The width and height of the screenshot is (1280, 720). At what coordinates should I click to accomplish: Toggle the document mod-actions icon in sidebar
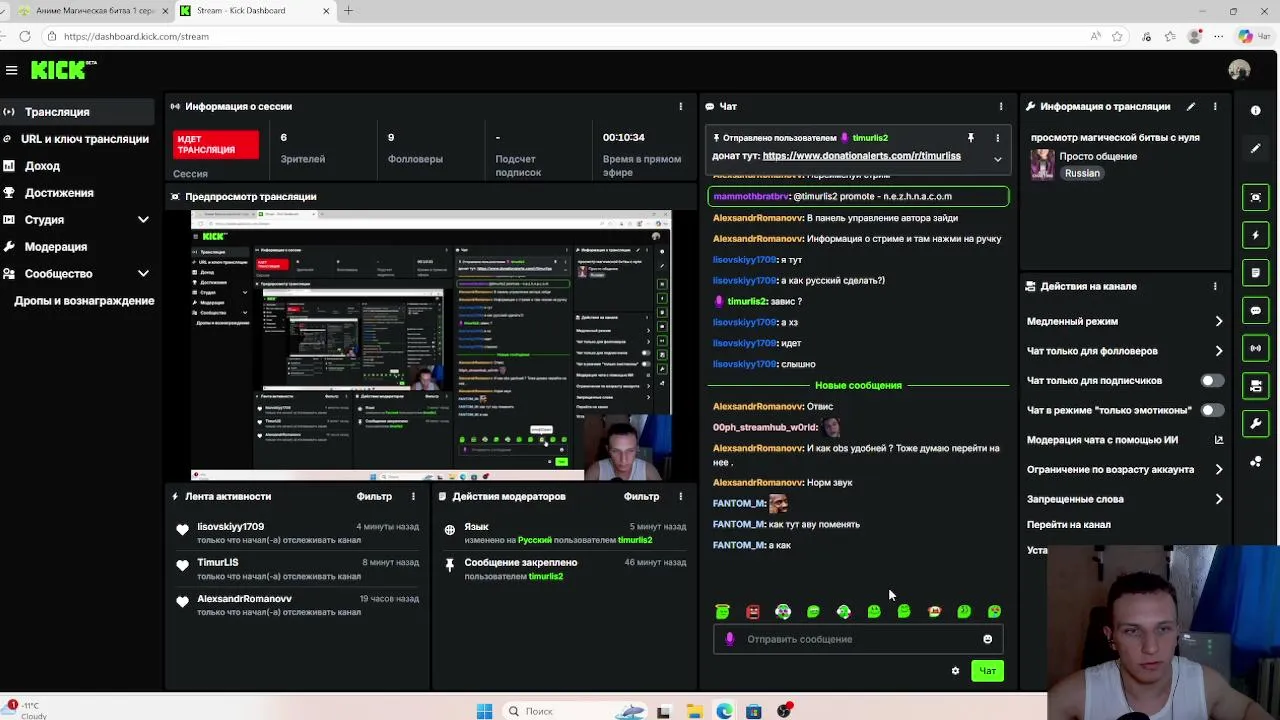pos(1256,273)
